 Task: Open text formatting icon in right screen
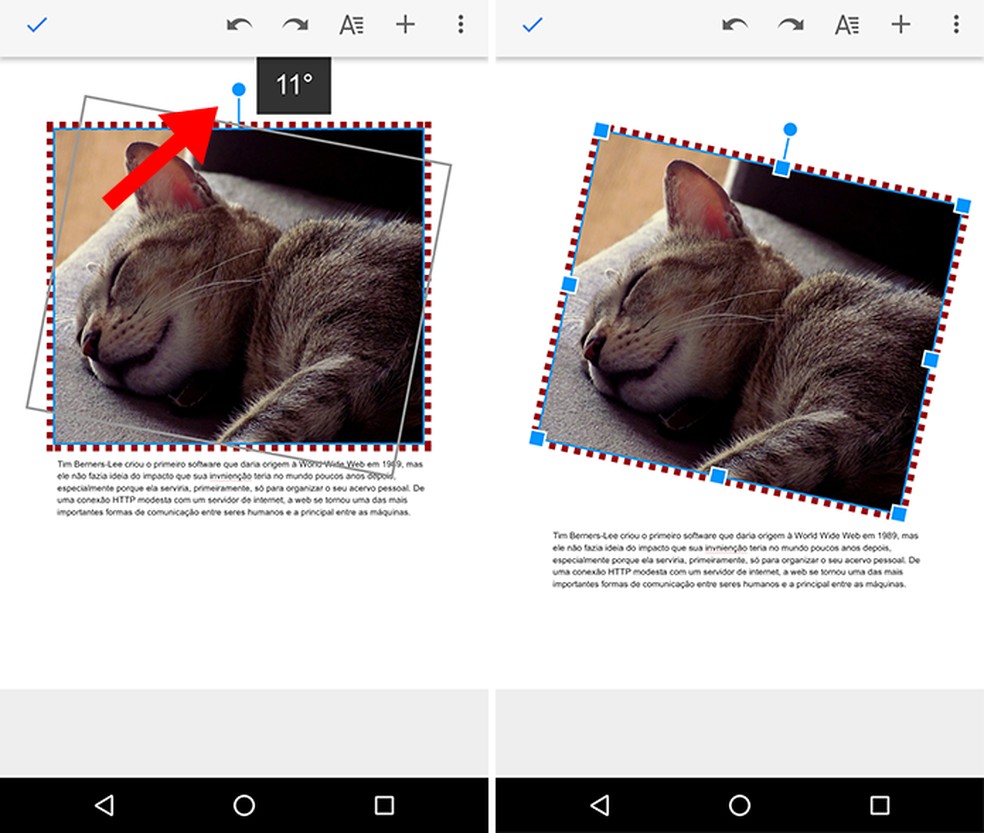pos(847,25)
